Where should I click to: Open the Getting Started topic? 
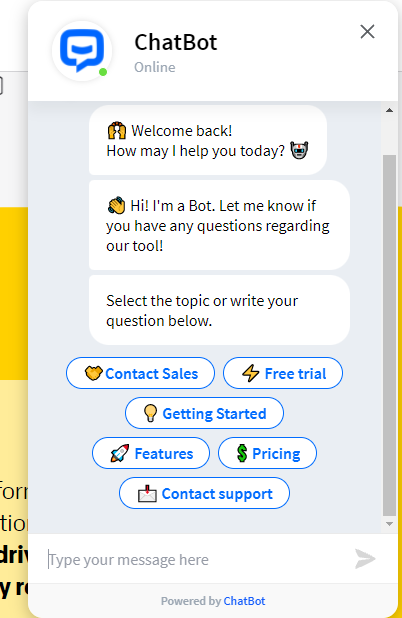tap(204, 413)
